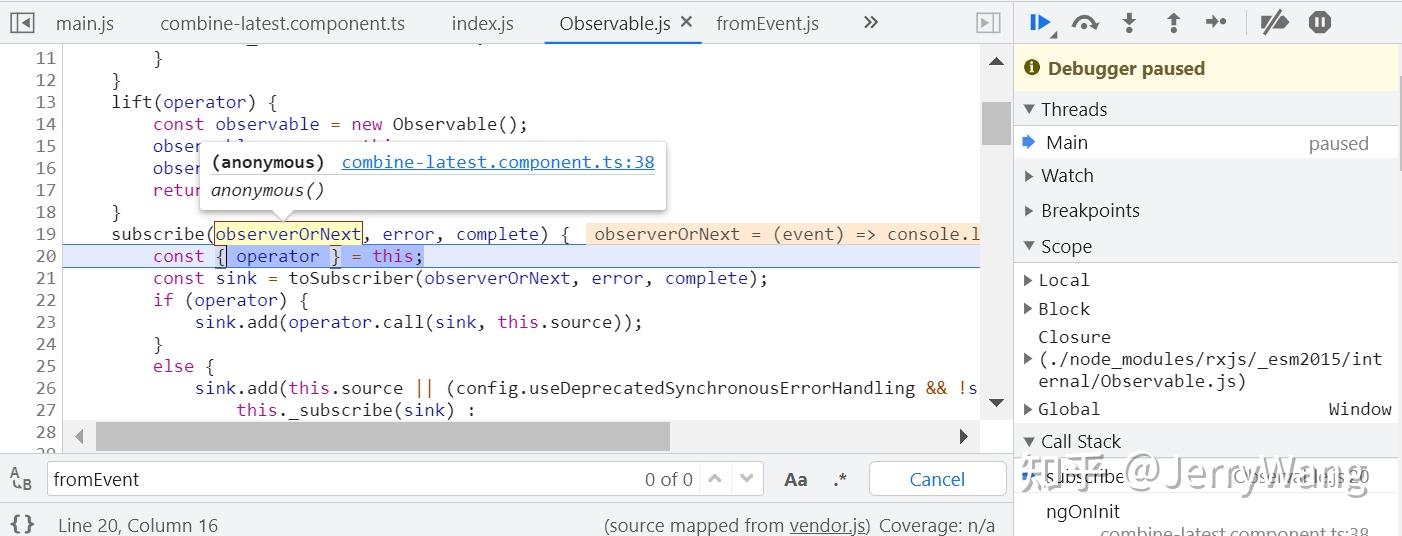Screen dimensions: 1402x536
Task: Select ngOnInit call stack frame
Action: (x=1083, y=512)
